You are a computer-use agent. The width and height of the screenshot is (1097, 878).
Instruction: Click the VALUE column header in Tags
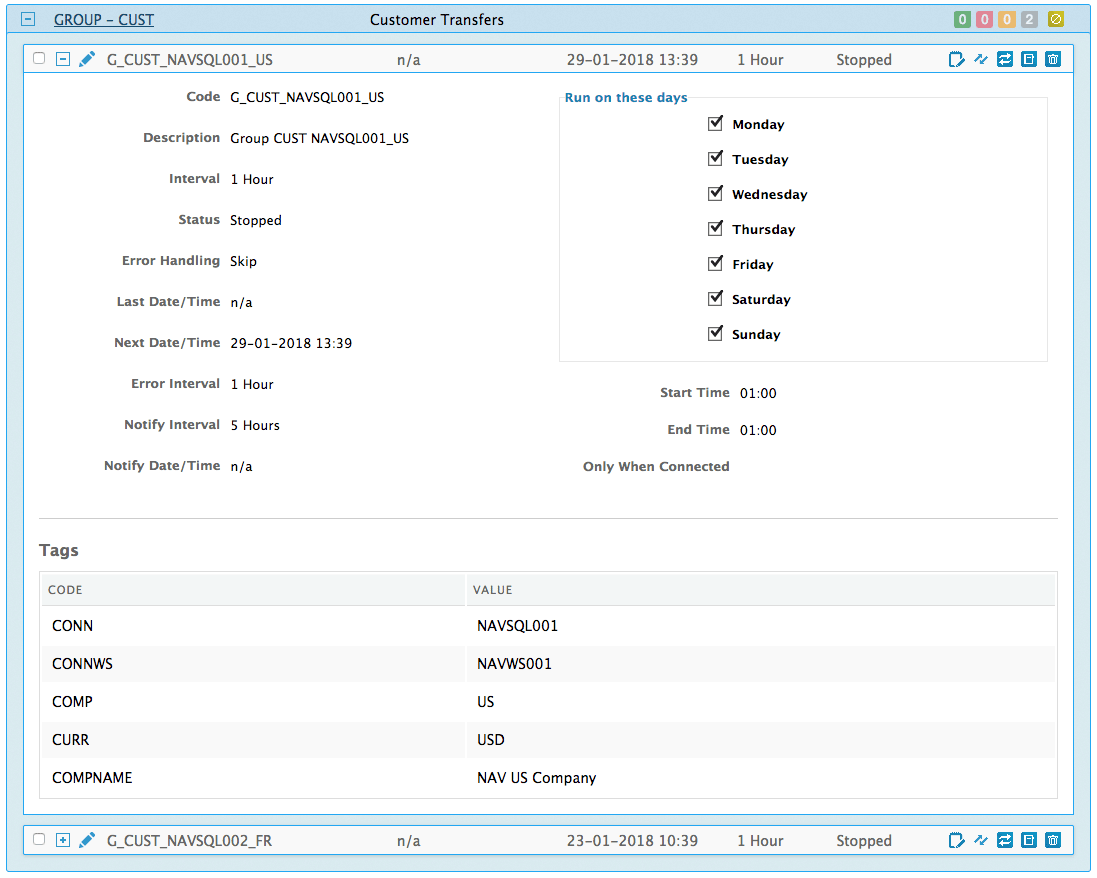(488, 590)
